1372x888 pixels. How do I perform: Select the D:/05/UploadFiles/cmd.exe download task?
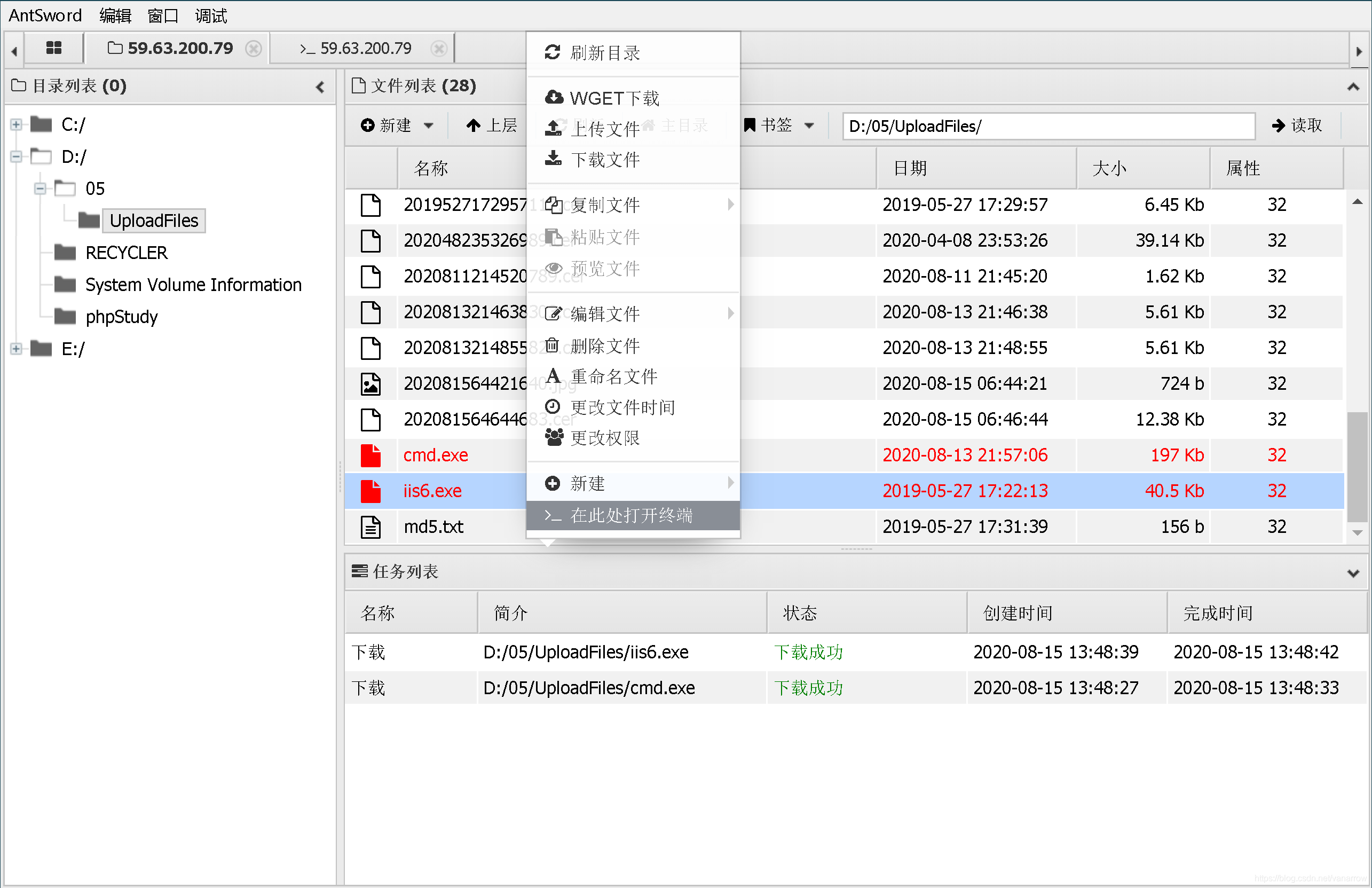click(855, 688)
